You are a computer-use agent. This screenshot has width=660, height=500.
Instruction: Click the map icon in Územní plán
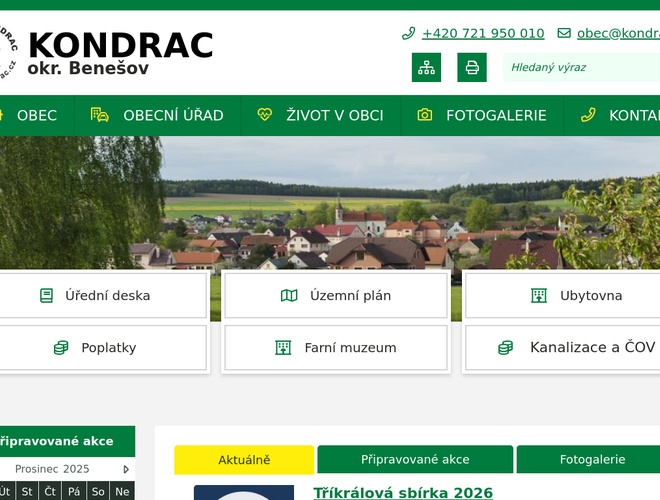(289, 295)
